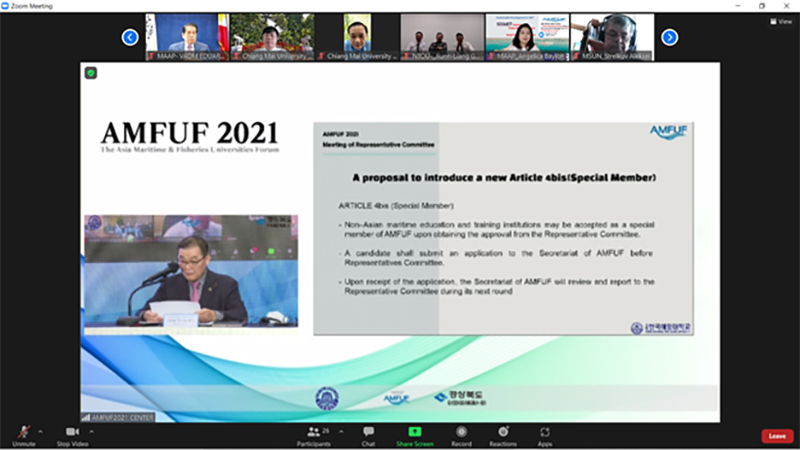The width and height of the screenshot is (800, 450).
Task: Select the NTOU three-person video thumbnail
Action: [442, 37]
